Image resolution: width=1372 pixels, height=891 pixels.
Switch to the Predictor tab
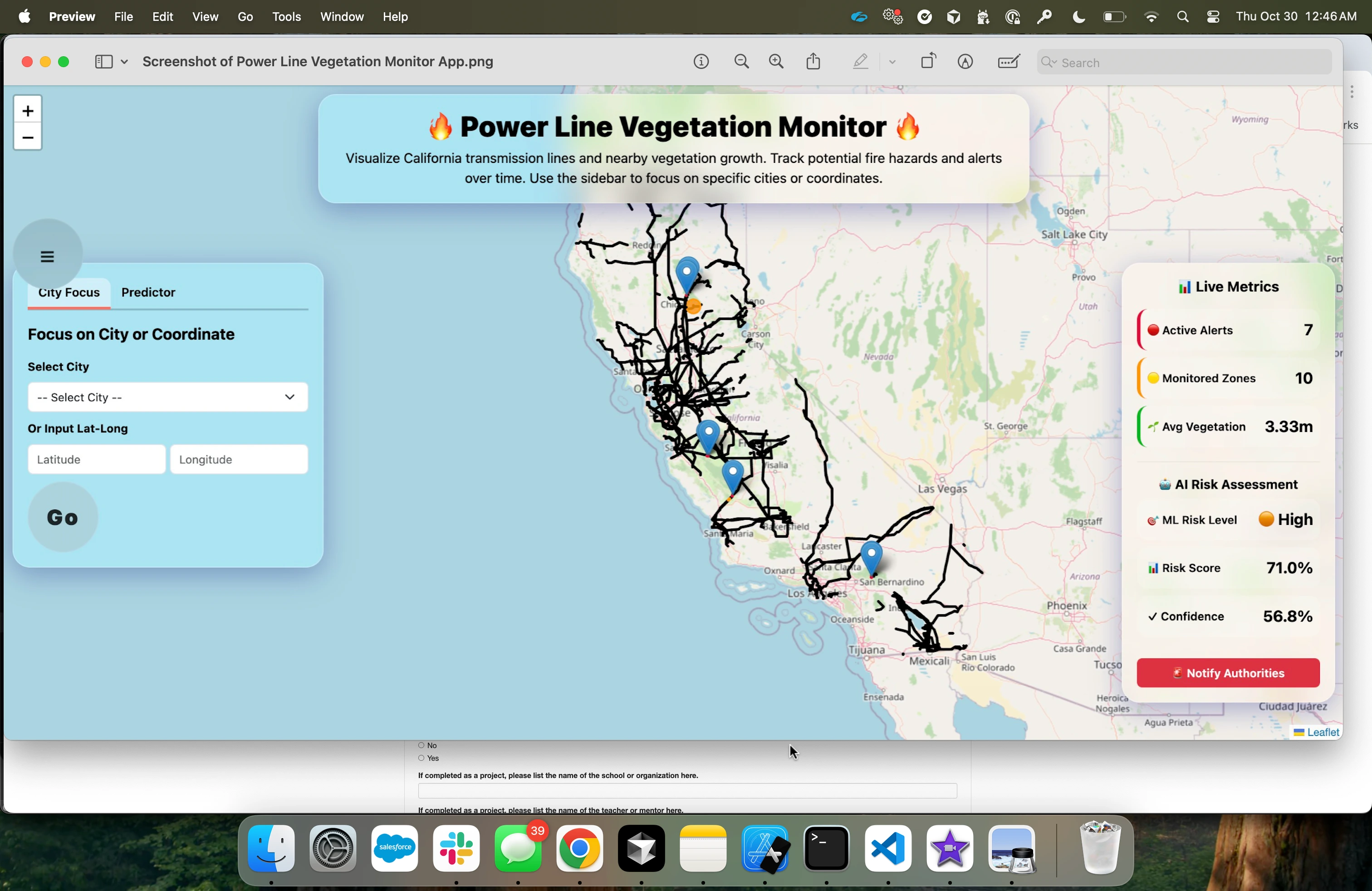pyautogui.click(x=148, y=292)
